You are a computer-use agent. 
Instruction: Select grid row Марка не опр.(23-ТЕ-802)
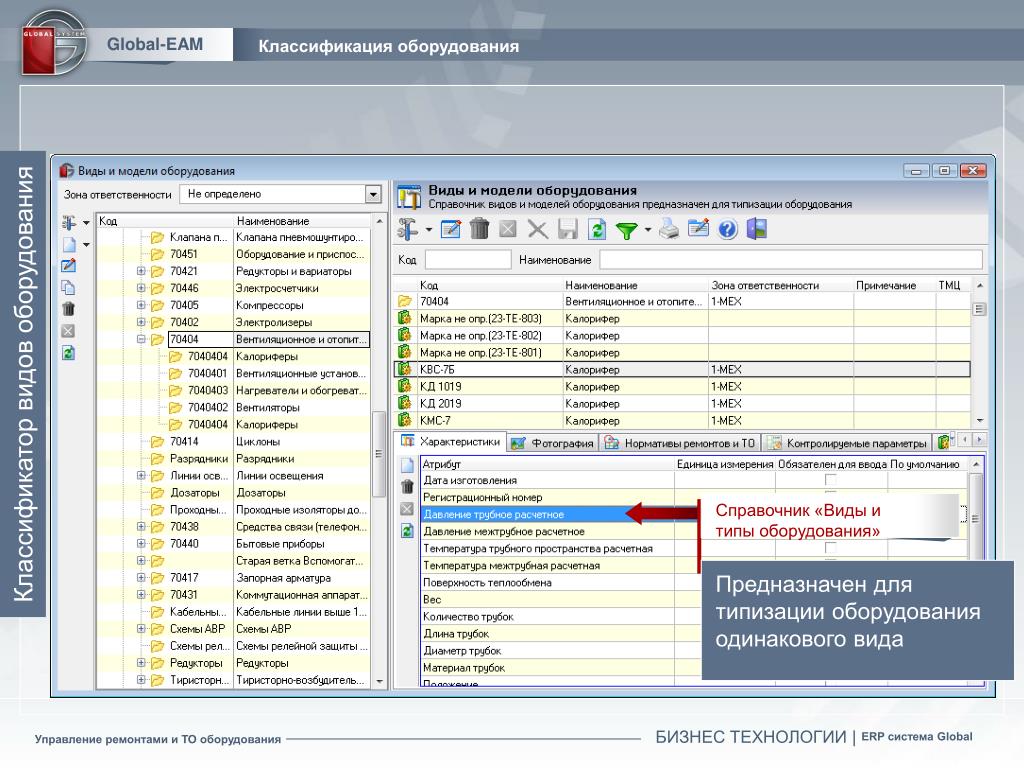(682, 335)
